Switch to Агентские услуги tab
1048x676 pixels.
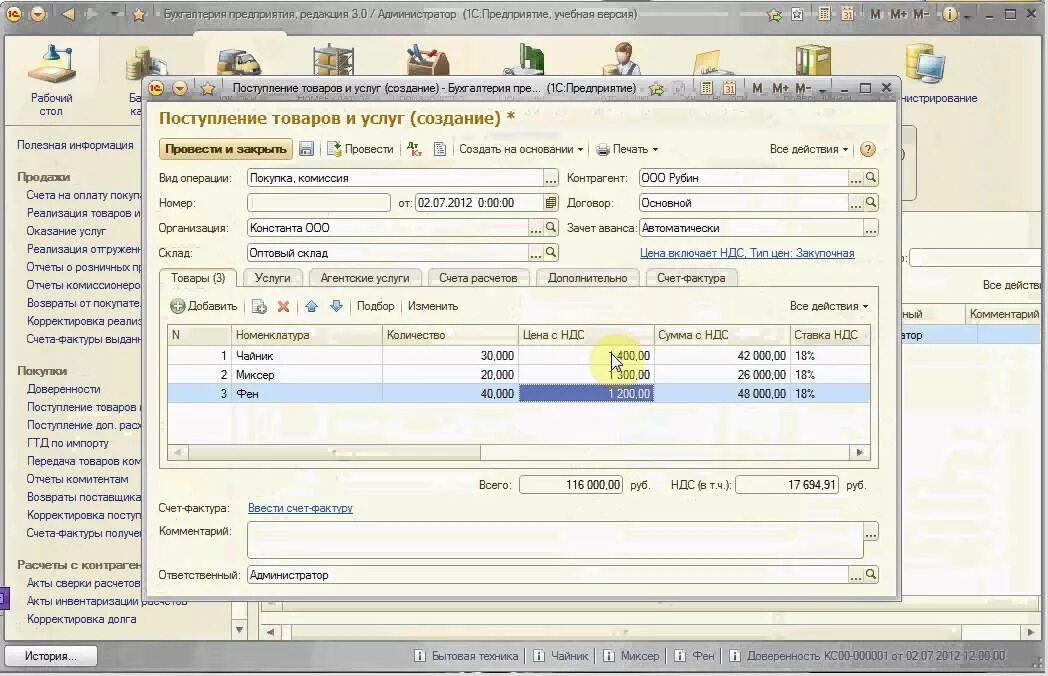(365, 278)
